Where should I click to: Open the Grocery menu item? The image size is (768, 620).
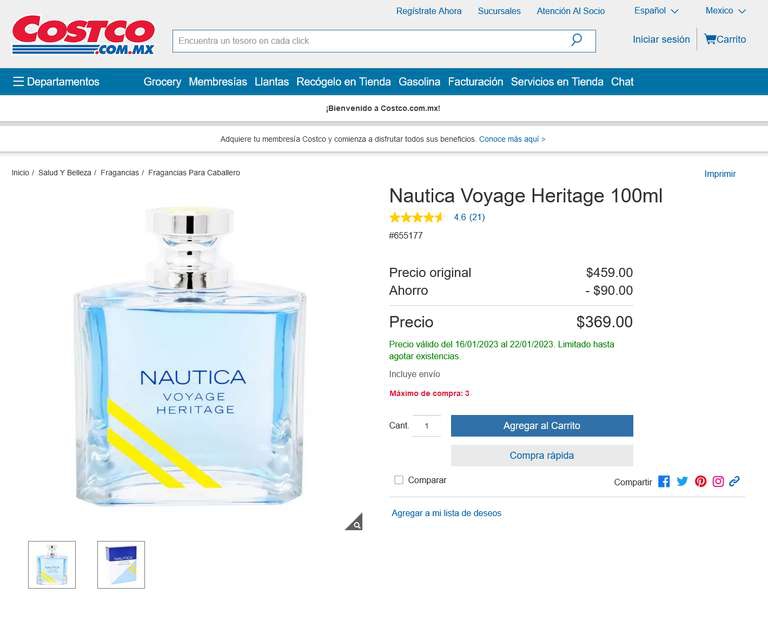162,82
